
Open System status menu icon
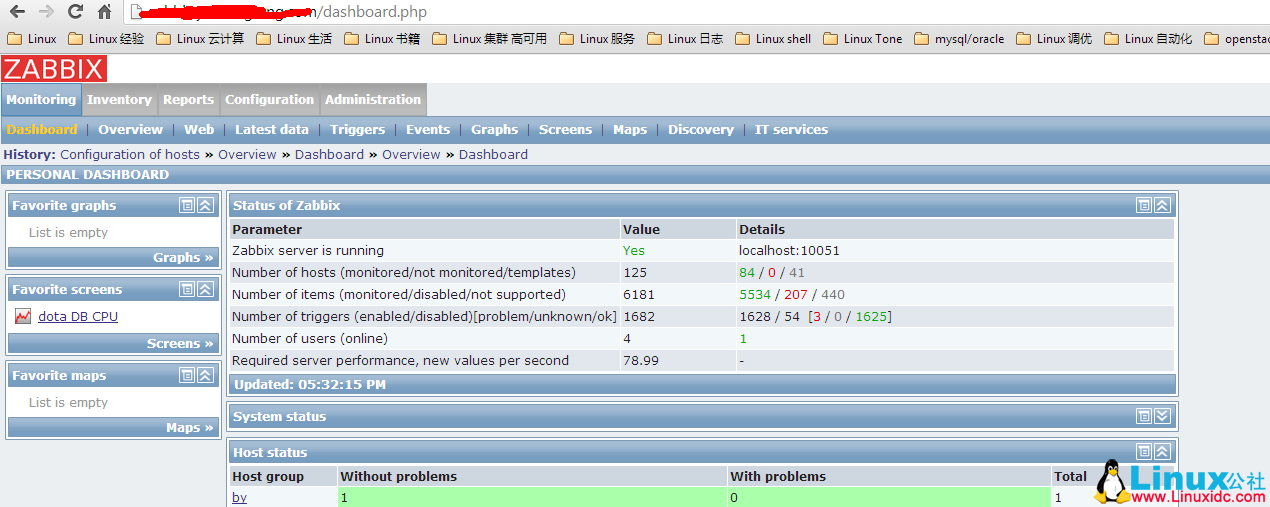1144,416
